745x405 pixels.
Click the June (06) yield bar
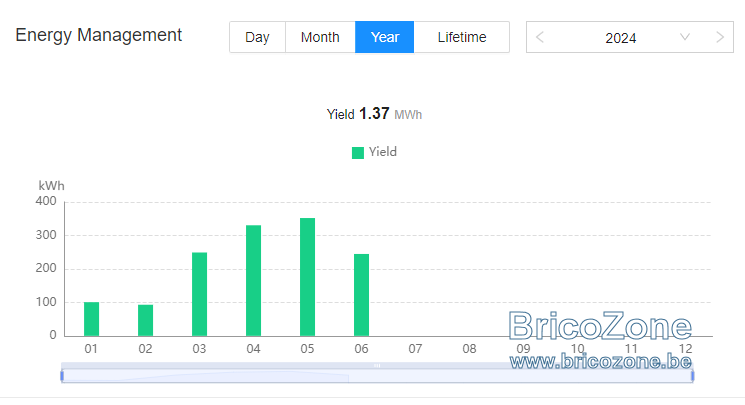point(362,295)
